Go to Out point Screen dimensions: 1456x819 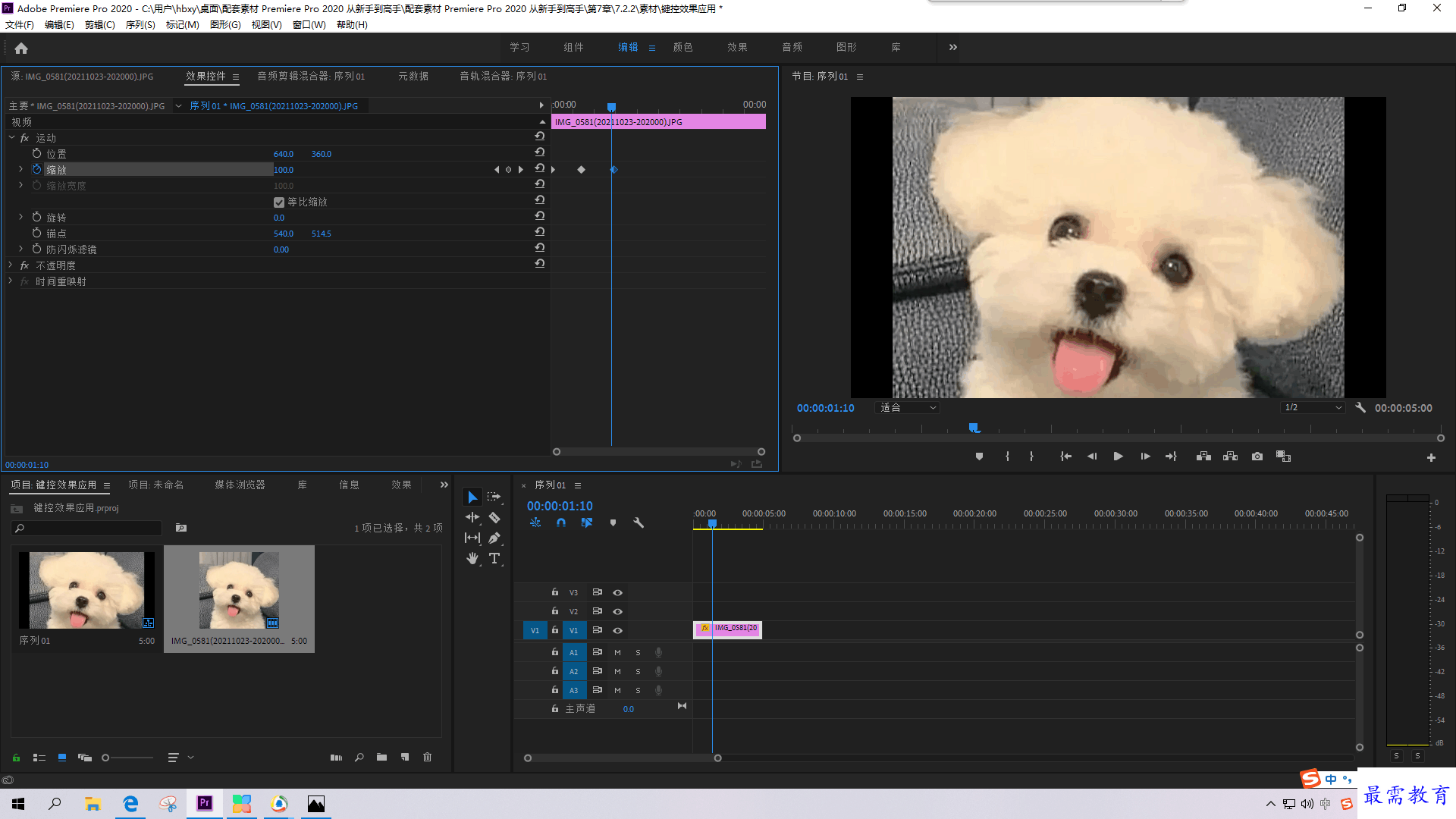1172,457
